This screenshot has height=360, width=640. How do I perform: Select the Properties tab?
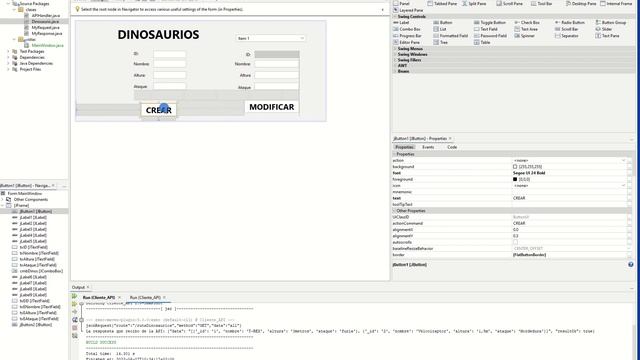point(404,147)
